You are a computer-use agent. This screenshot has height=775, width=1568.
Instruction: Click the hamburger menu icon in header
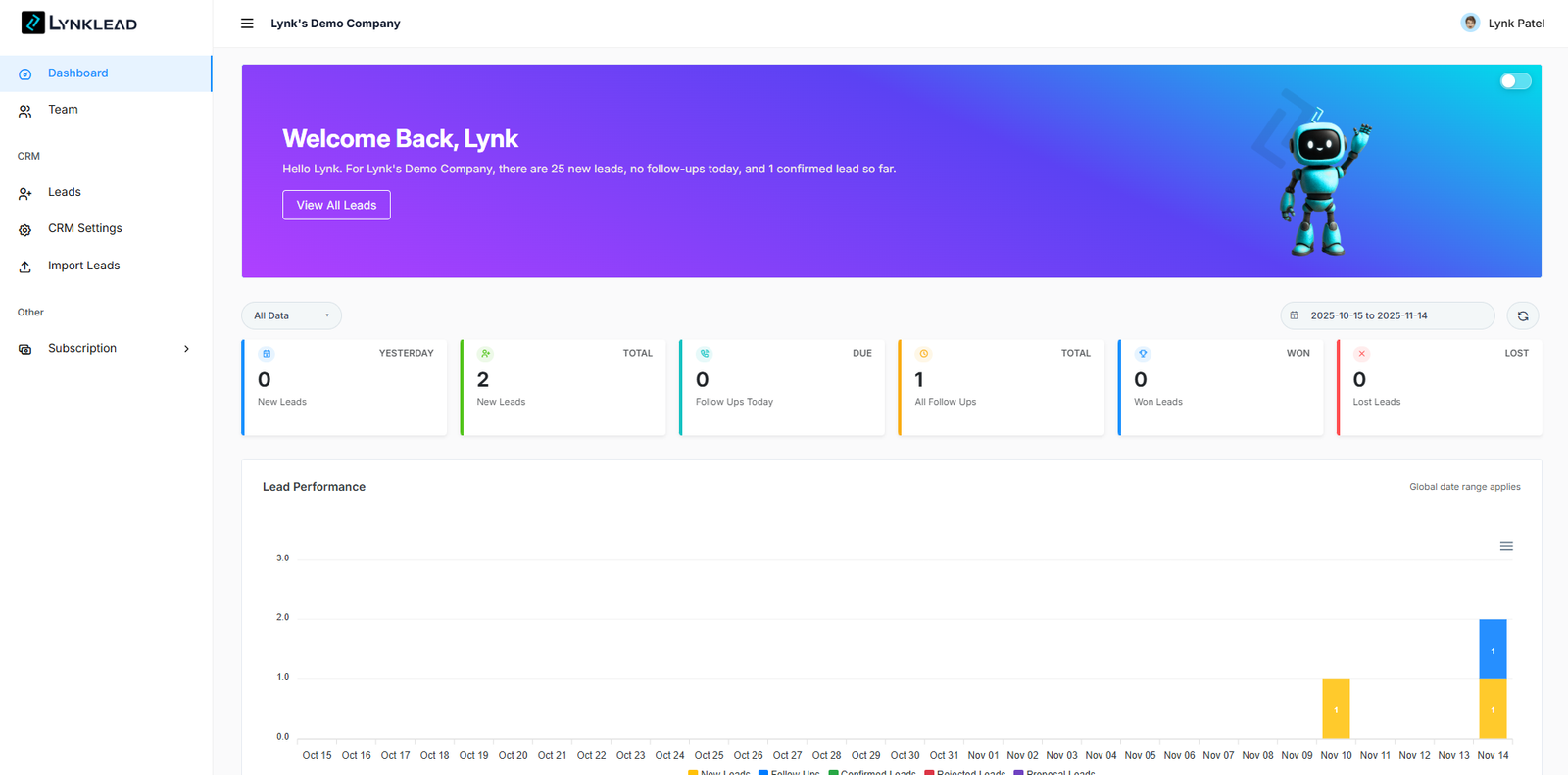[247, 24]
